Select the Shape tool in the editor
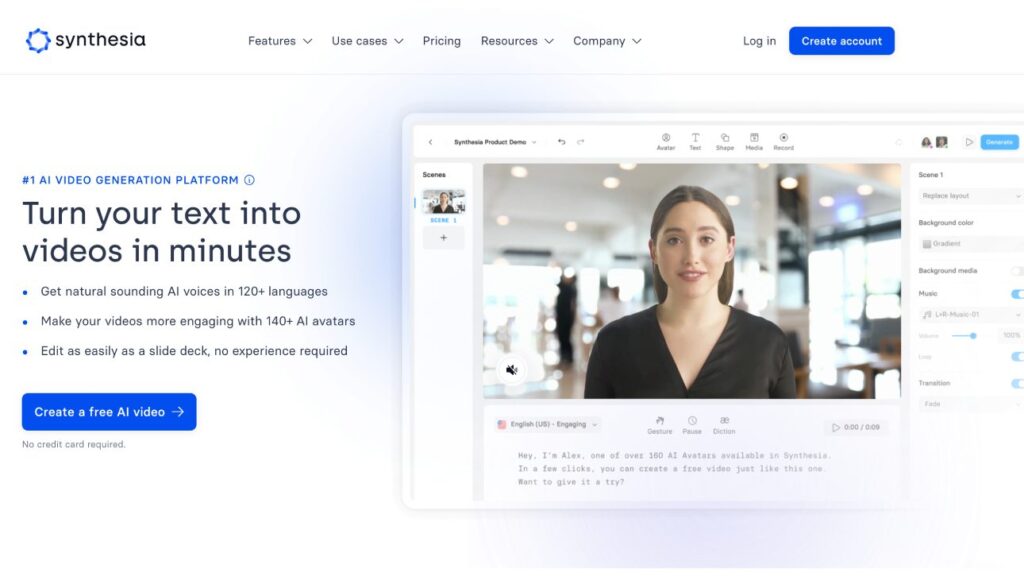 pos(724,142)
